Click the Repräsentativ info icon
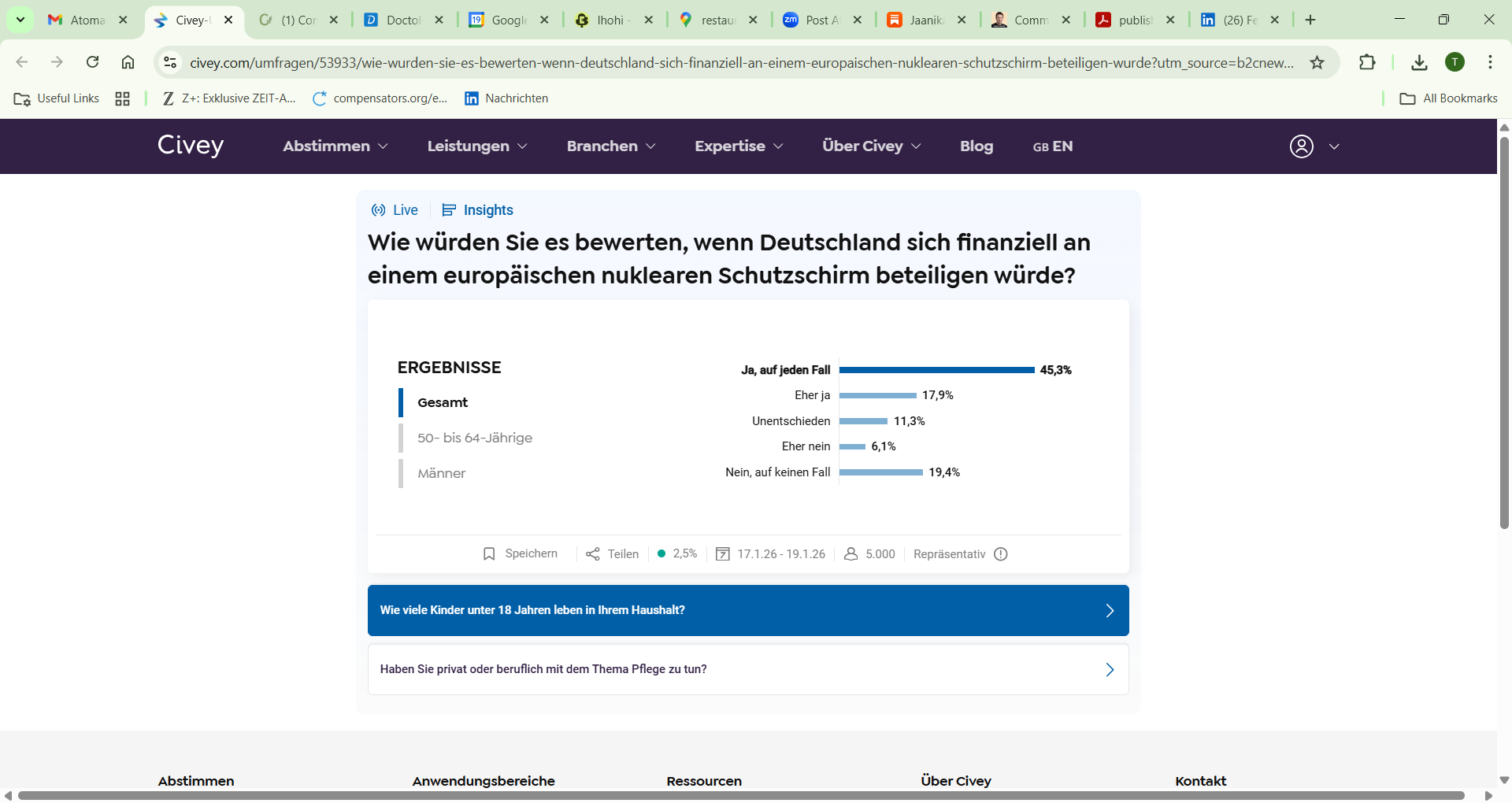 1001,554
